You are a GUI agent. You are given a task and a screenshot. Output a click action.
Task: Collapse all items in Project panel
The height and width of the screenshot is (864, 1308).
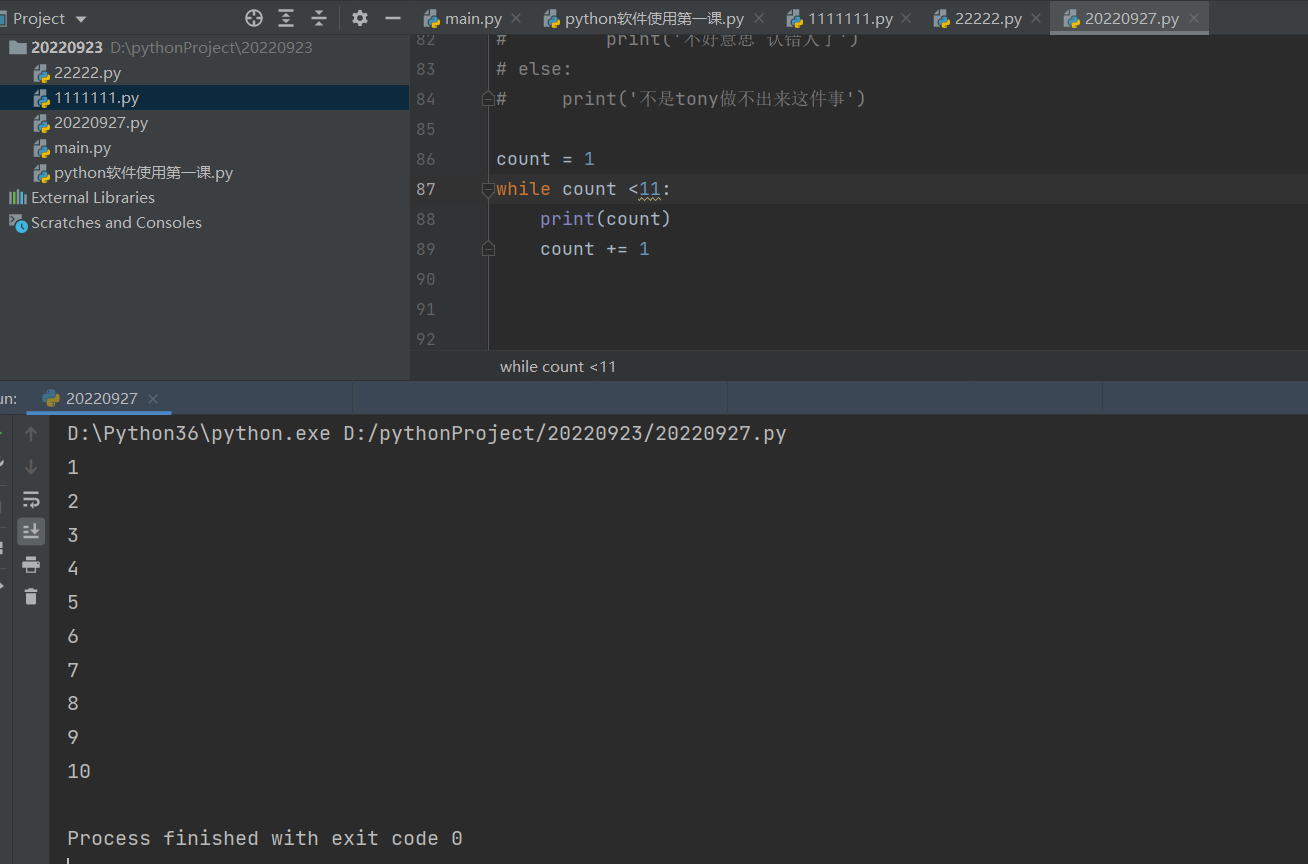tap(319, 18)
